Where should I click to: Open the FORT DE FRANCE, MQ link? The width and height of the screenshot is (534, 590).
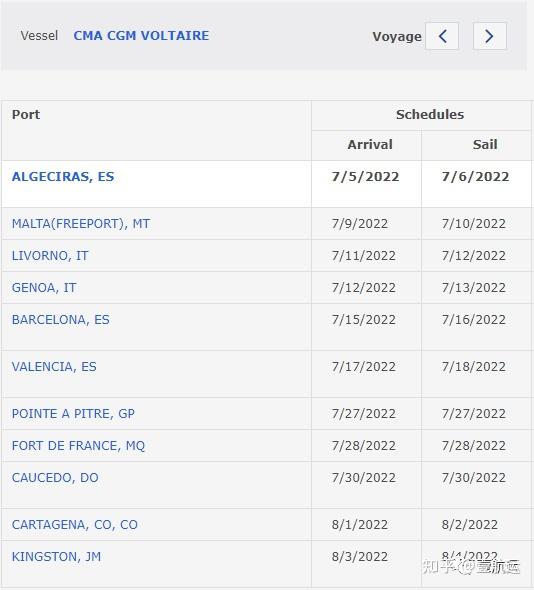(x=78, y=446)
